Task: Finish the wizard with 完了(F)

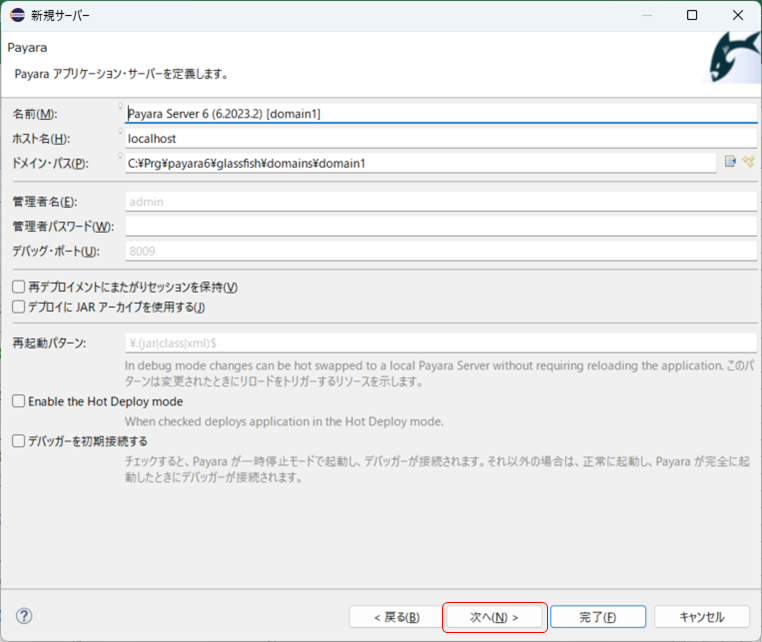Action: pyautogui.click(x=598, y=617)
